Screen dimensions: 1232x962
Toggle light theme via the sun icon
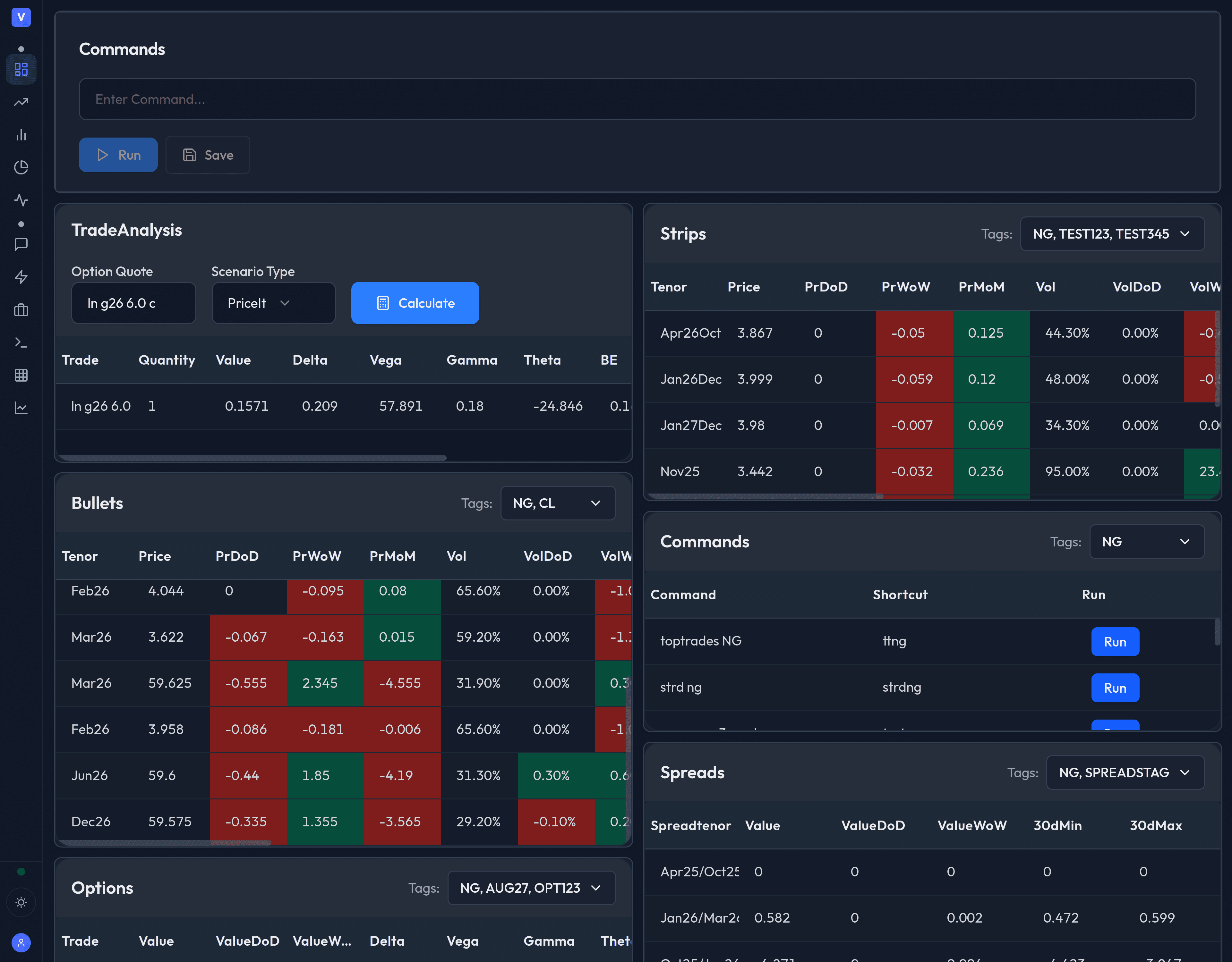tap(21, 902)
